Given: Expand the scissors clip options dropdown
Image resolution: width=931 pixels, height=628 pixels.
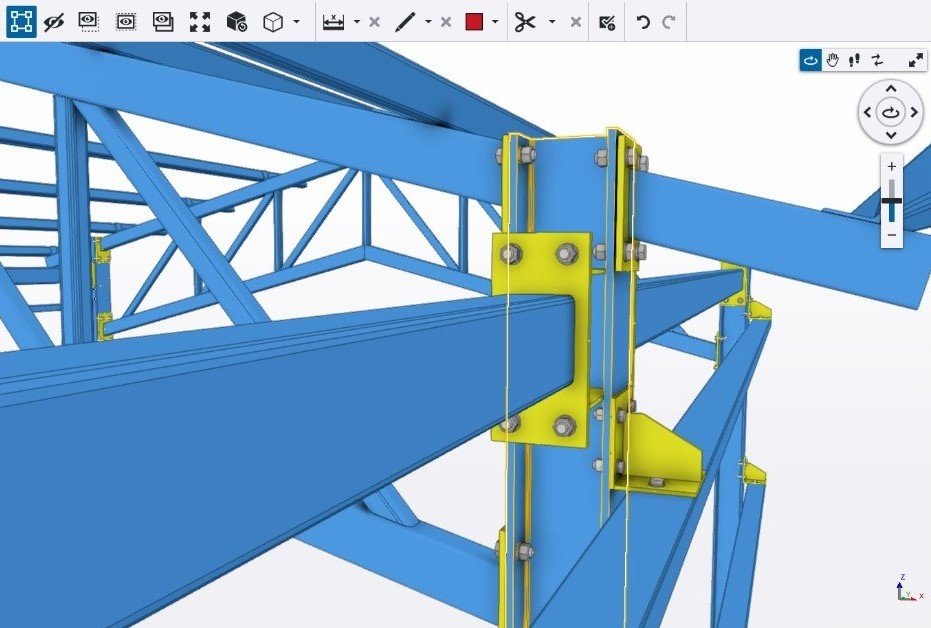Looking at the screenshot, I should pos(552,22).
